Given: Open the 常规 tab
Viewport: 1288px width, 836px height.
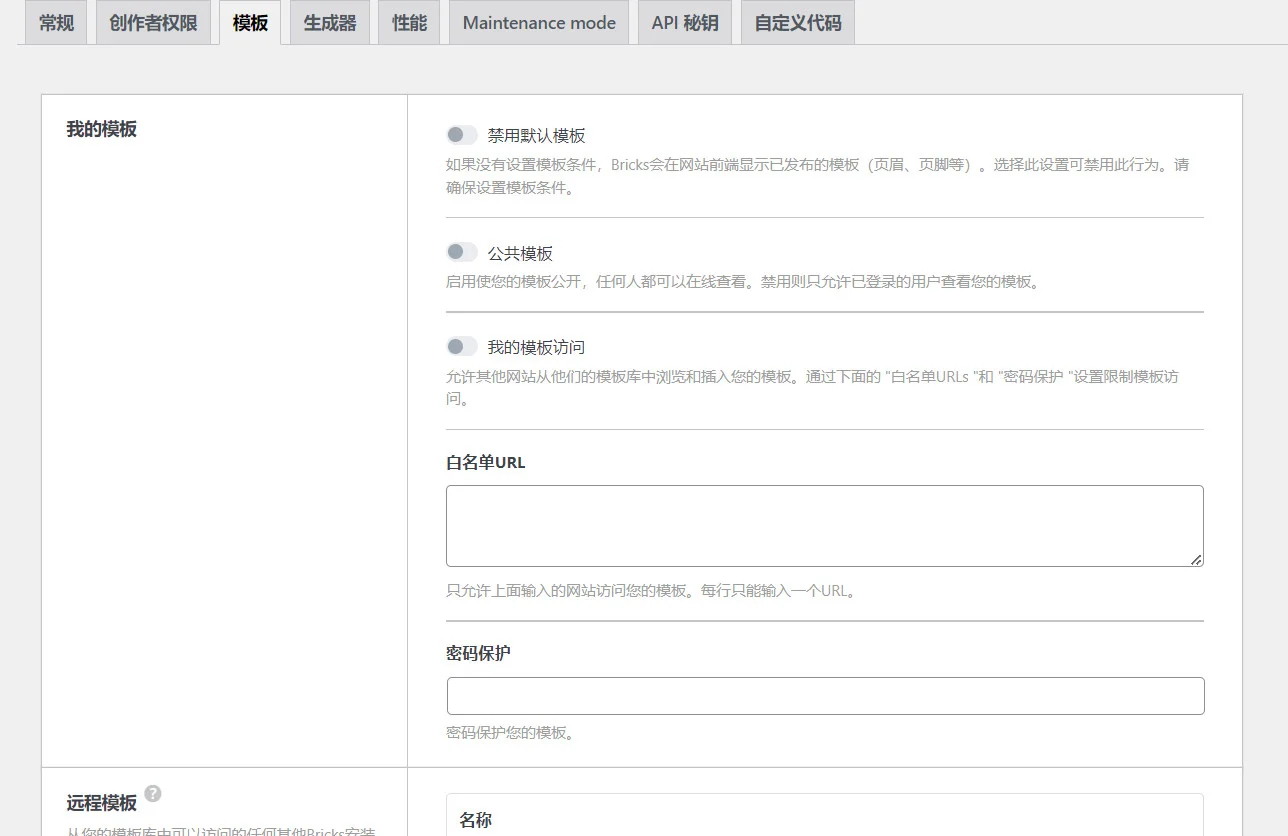Looking at the screenshot, I should (57, 23).
